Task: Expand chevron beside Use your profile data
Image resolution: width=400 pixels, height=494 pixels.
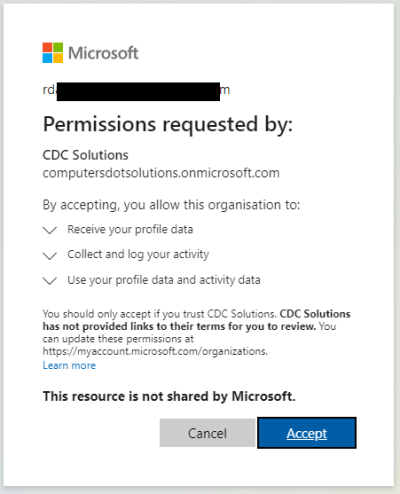Action: coord(50,281)
